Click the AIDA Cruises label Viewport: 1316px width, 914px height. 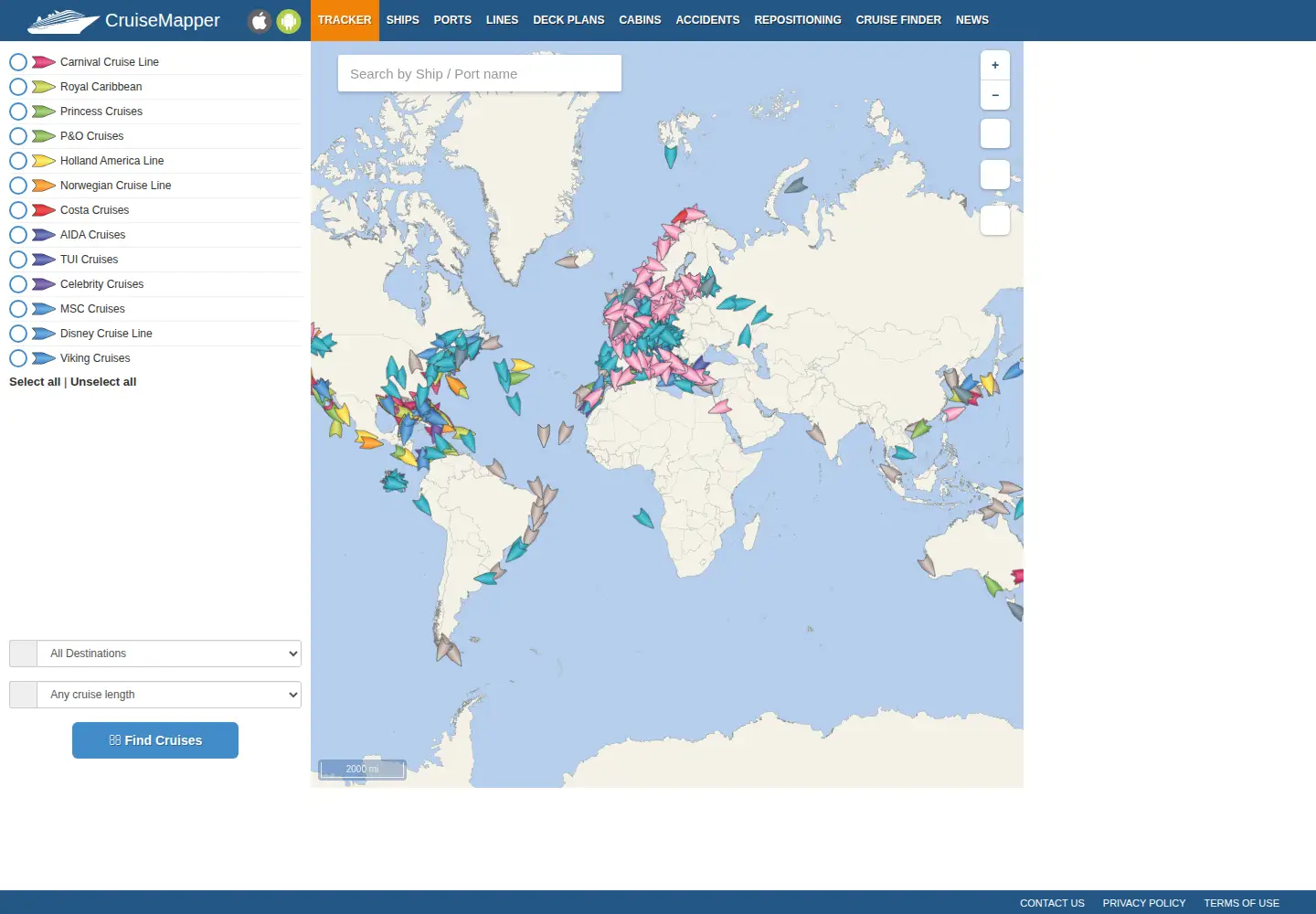click(92, 235)
